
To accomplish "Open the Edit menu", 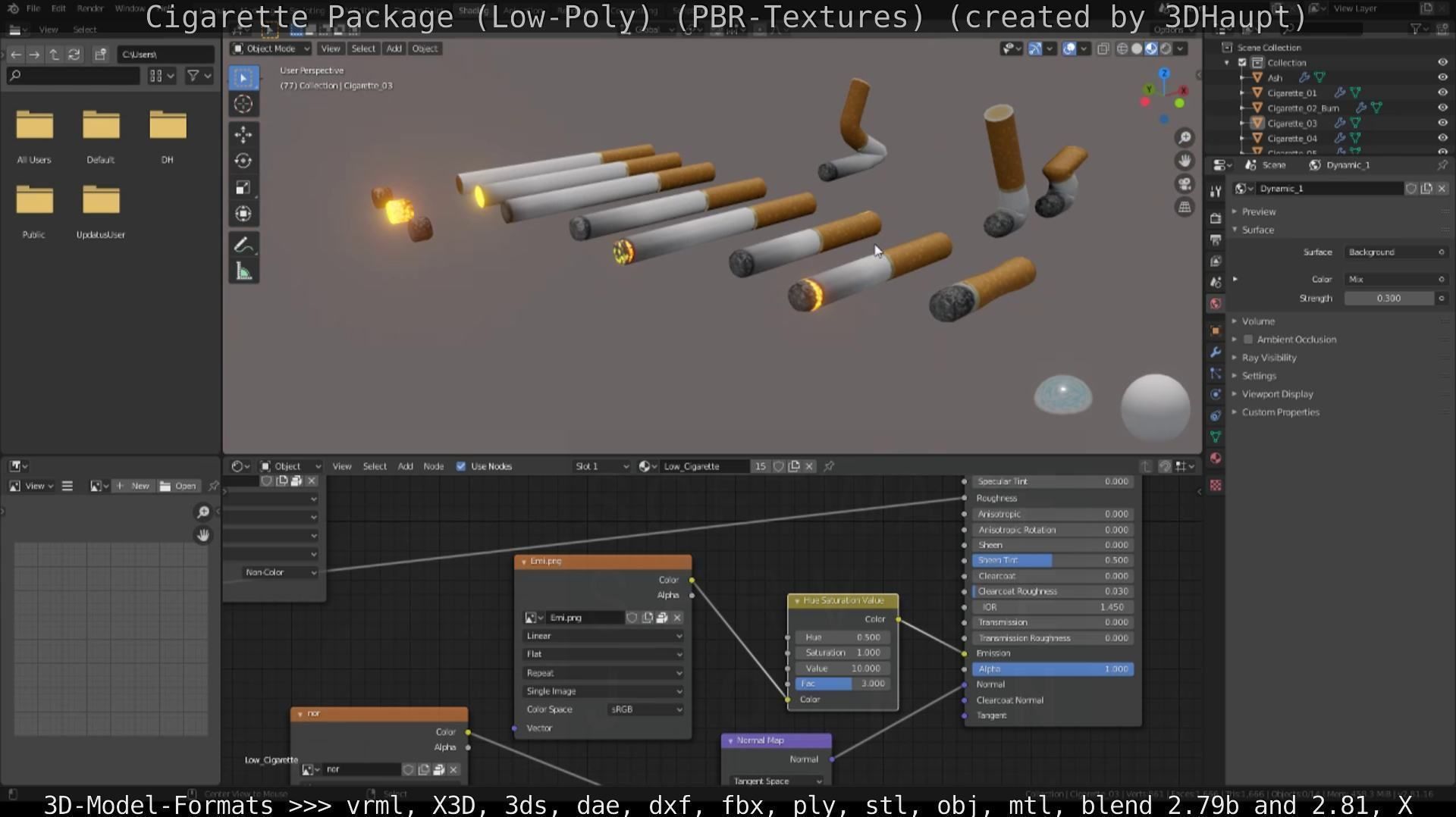I will 58,8.
